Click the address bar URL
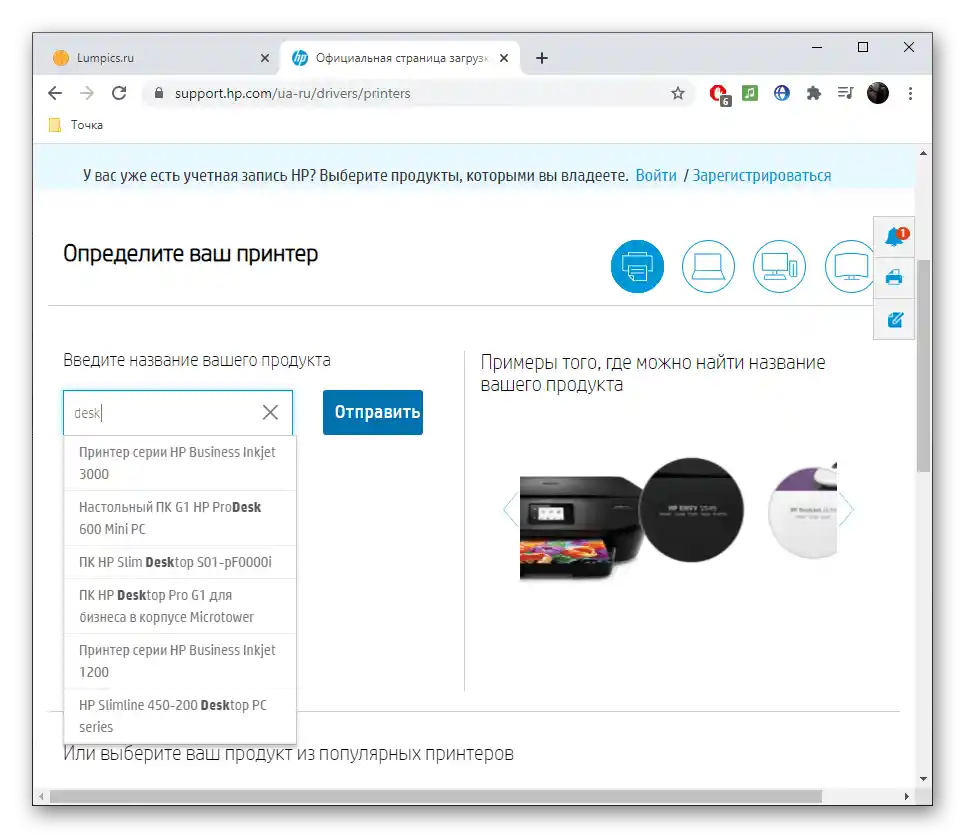The width and height of the screenshot is (965, 838). pos(292,94)
